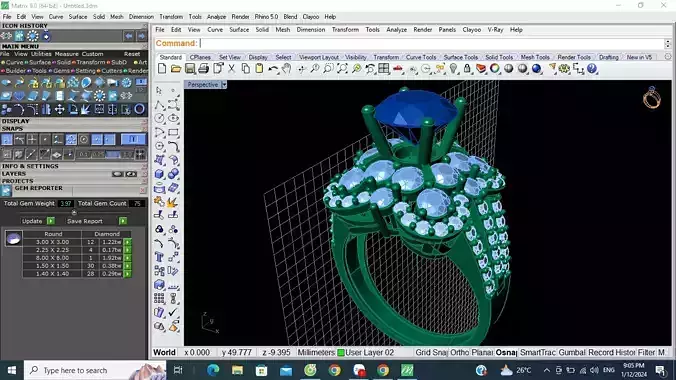Open the Rhino 5.0 menu in Matrix bar
676x380 pixels.
point(266,17)
